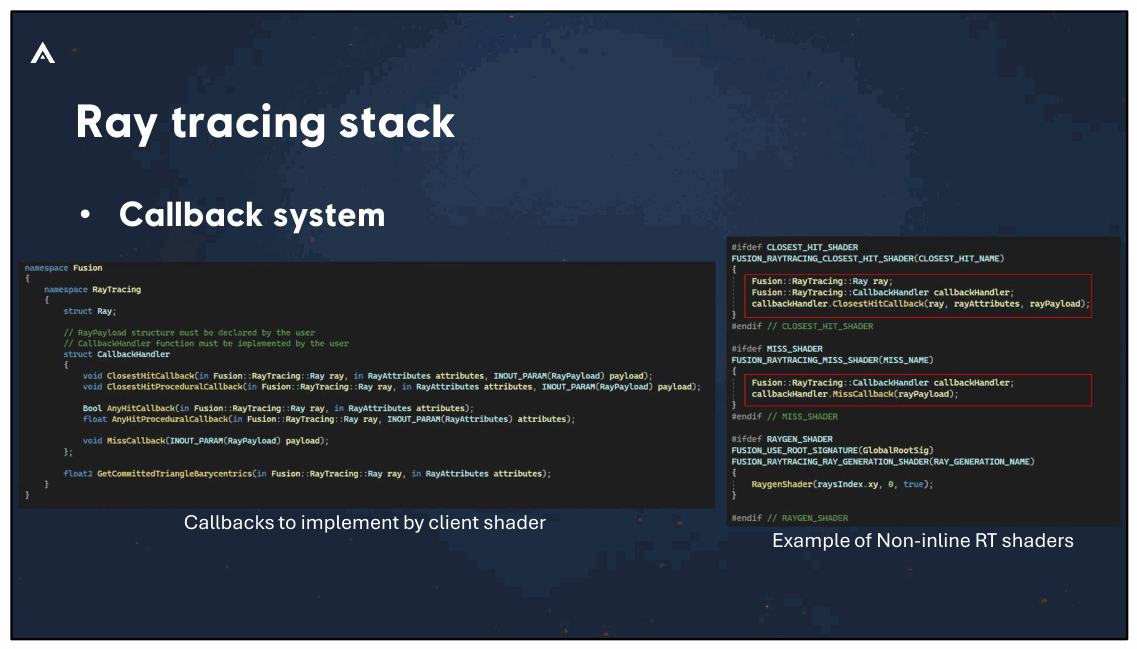Screen dimensions: 1137x649
Task: Click the "namespace RayTracing" code line
Action: (93, 289)
